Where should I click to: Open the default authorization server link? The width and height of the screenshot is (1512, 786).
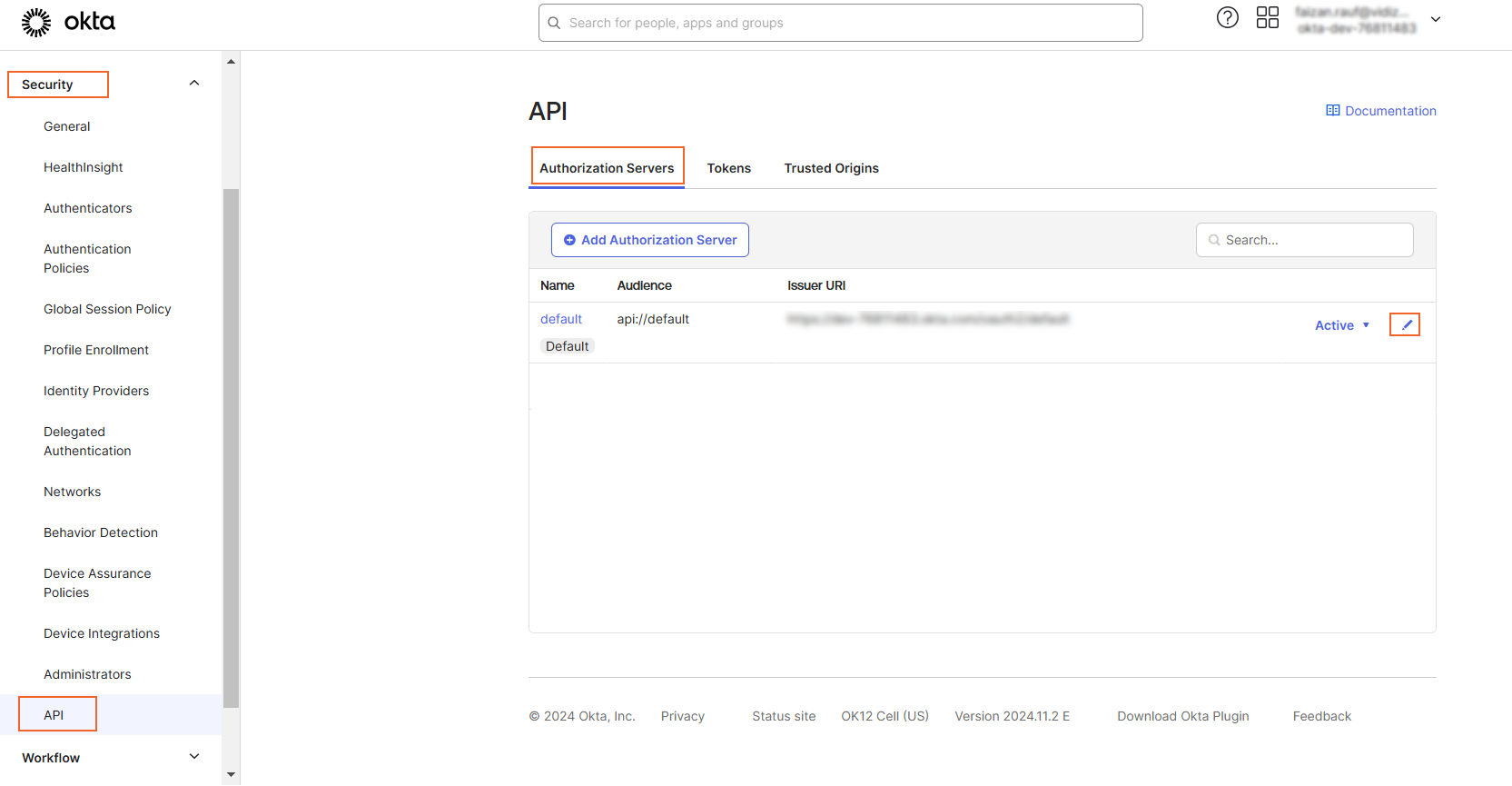click(x=560, y=319)
